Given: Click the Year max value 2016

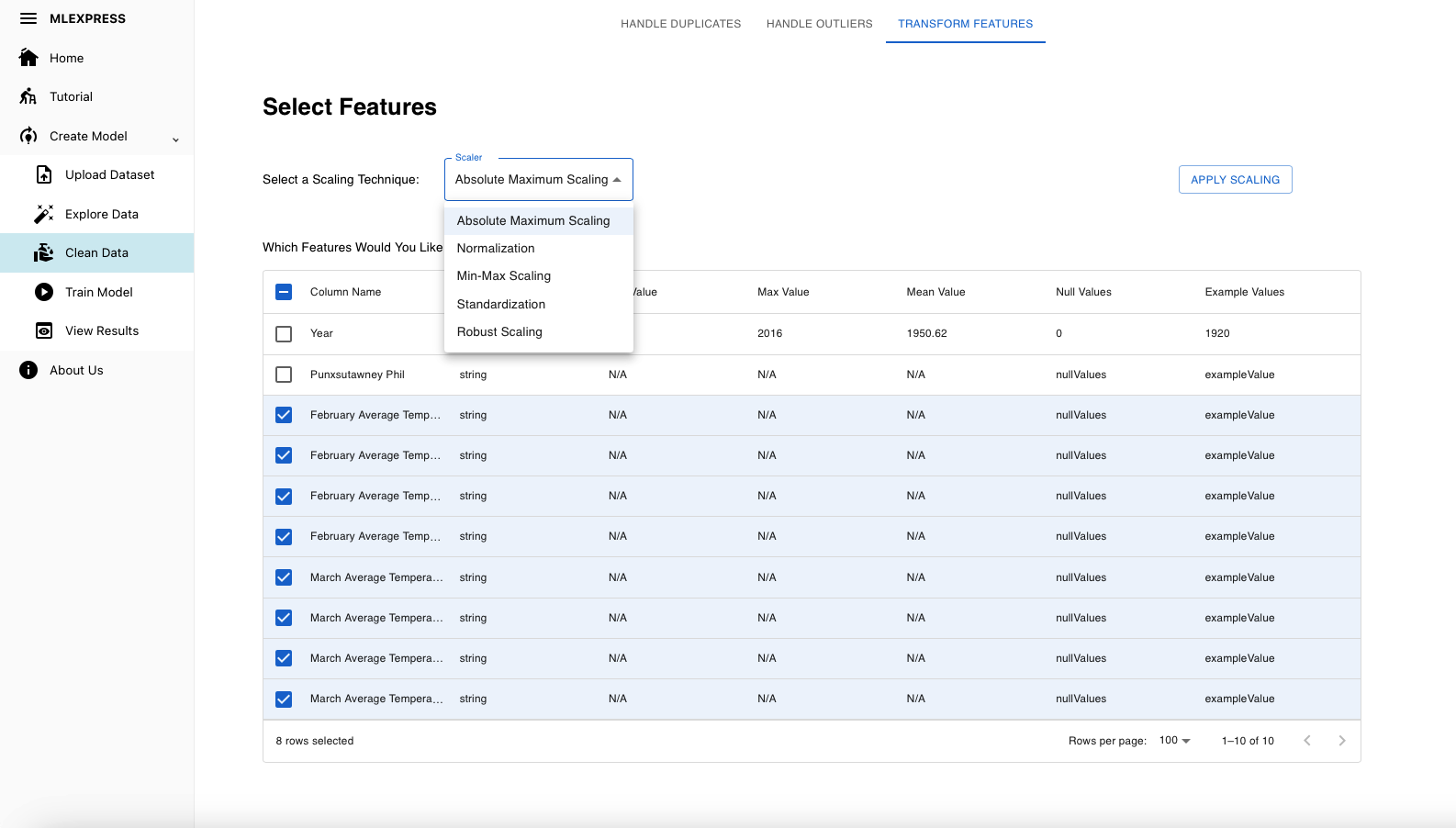Looking at the screenshot, I should (770, 333).
